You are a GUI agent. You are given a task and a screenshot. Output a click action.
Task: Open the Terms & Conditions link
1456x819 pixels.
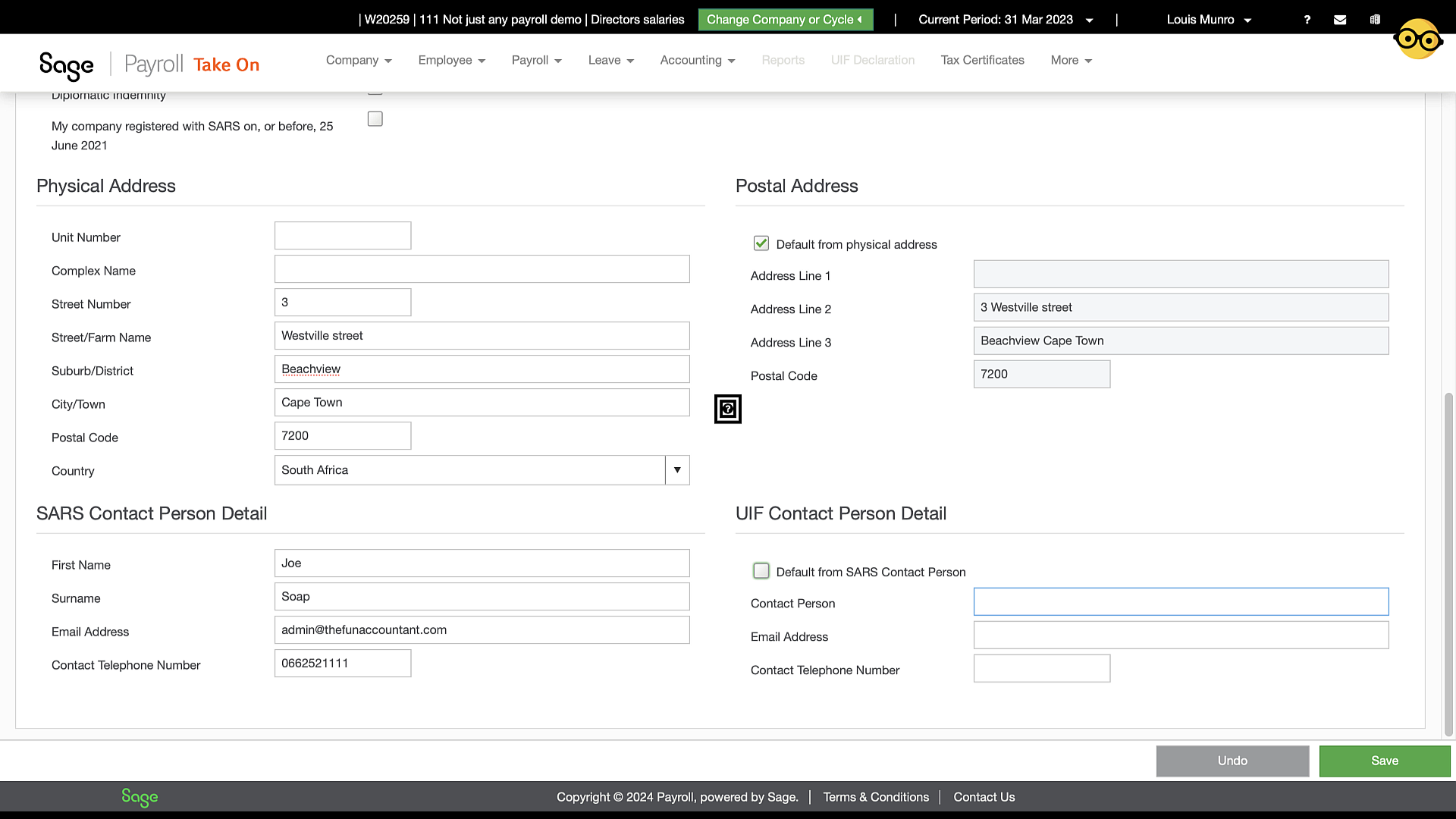(876, 797)
